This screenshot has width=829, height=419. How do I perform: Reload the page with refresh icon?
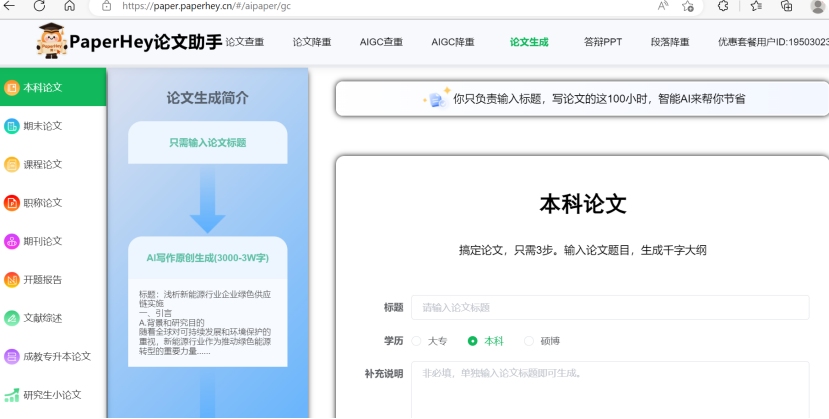point(39,6)
